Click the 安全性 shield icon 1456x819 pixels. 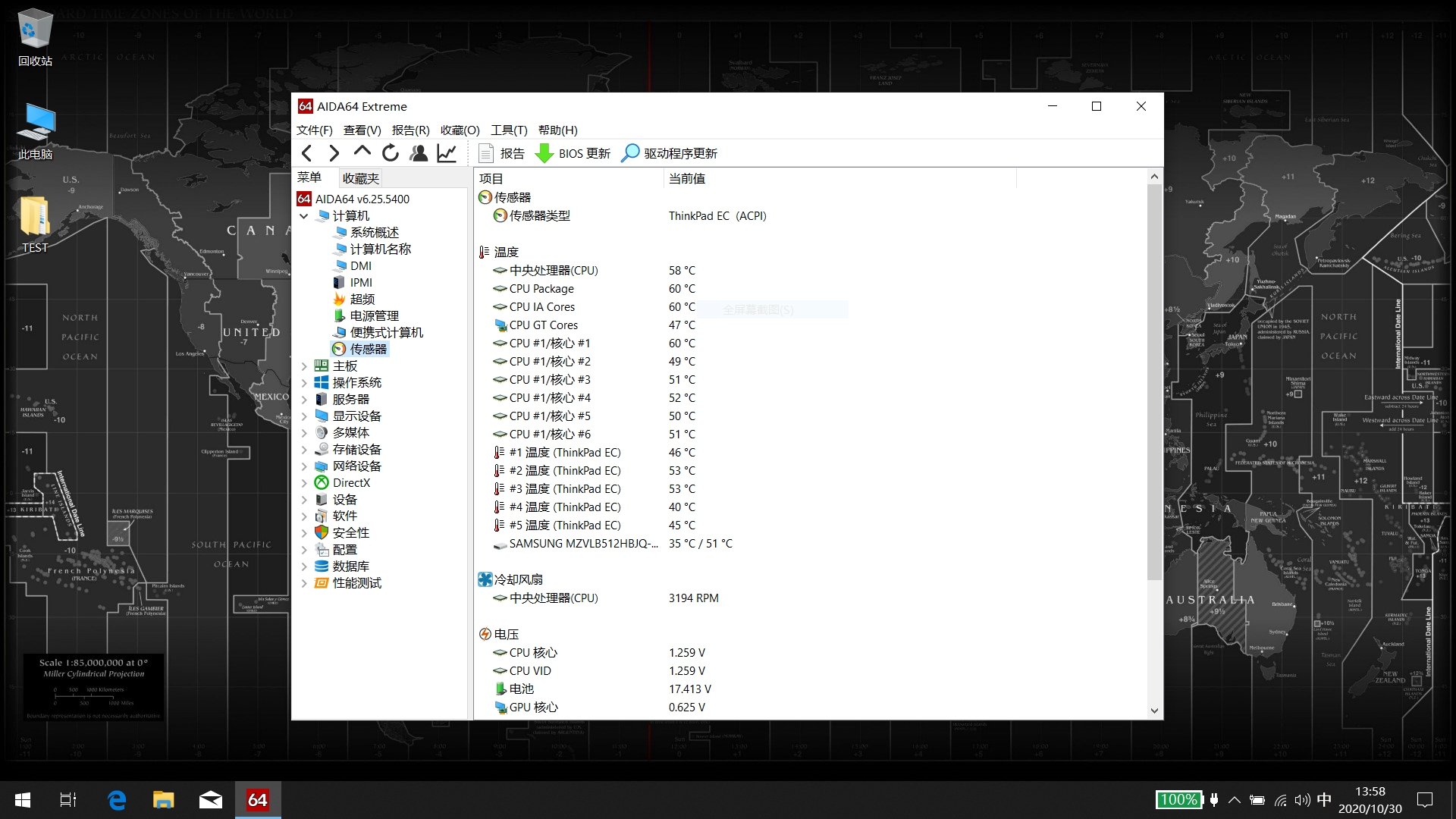pos(322,533)
